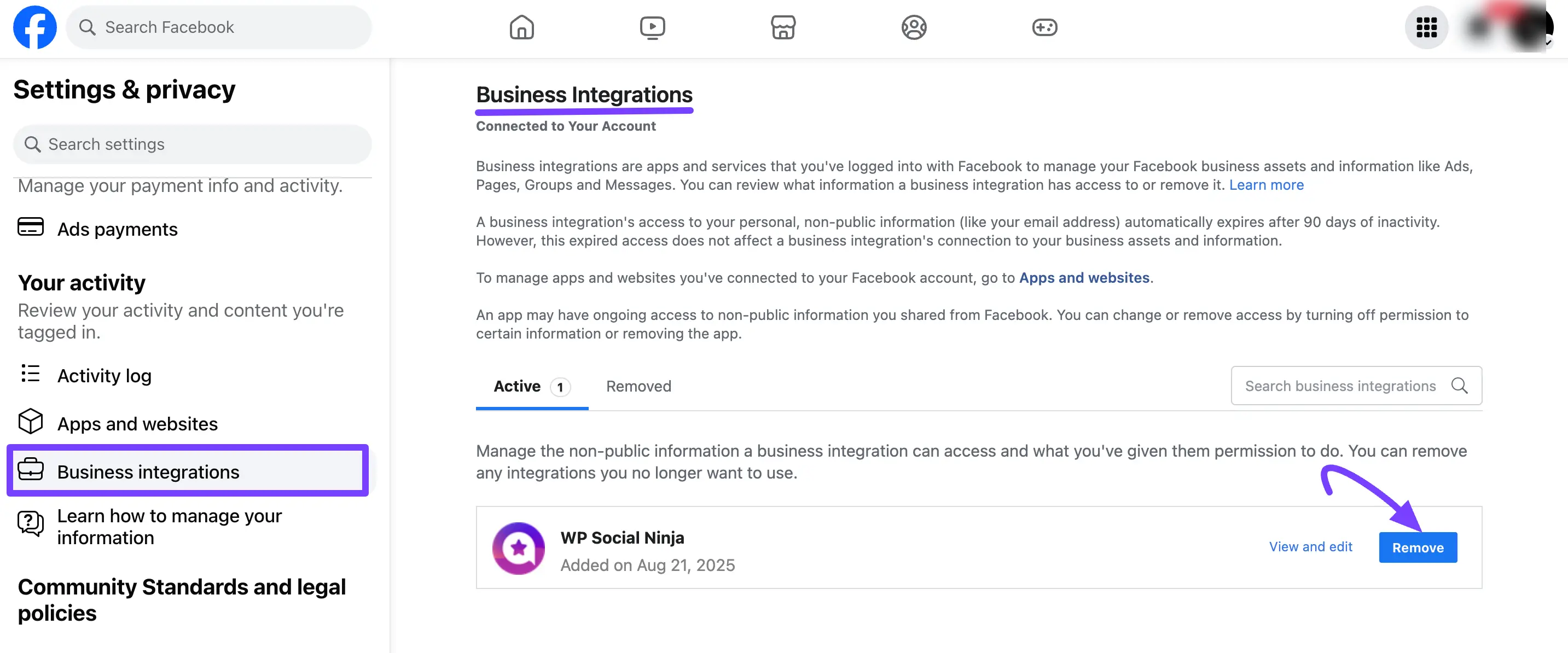The width and height of the screenshot is (1568, 653).
Task: Open the Activity log entry
Action: tap(104, 376)
